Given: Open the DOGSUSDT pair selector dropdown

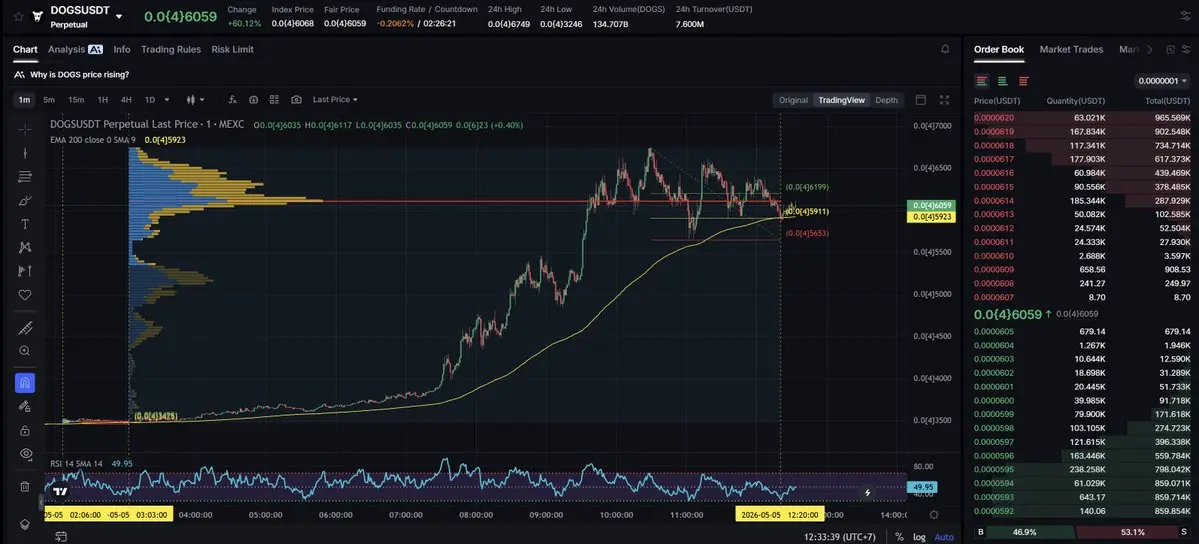Looking at the screenshot, I should coord(119,15).
